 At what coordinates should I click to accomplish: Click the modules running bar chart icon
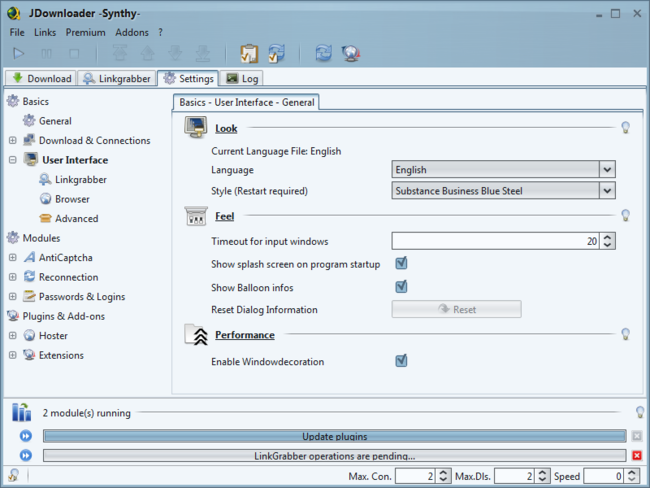[x=21, y=412]
